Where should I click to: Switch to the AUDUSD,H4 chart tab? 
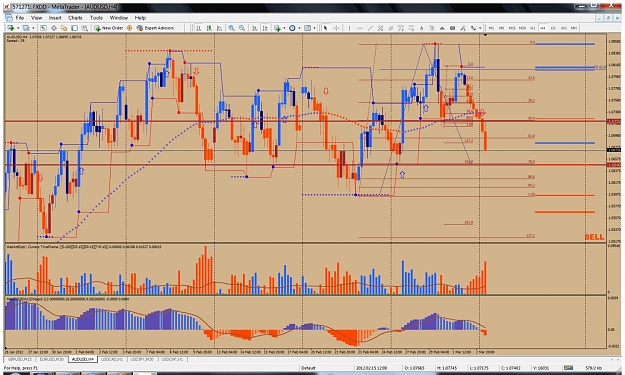click(83, 359)
